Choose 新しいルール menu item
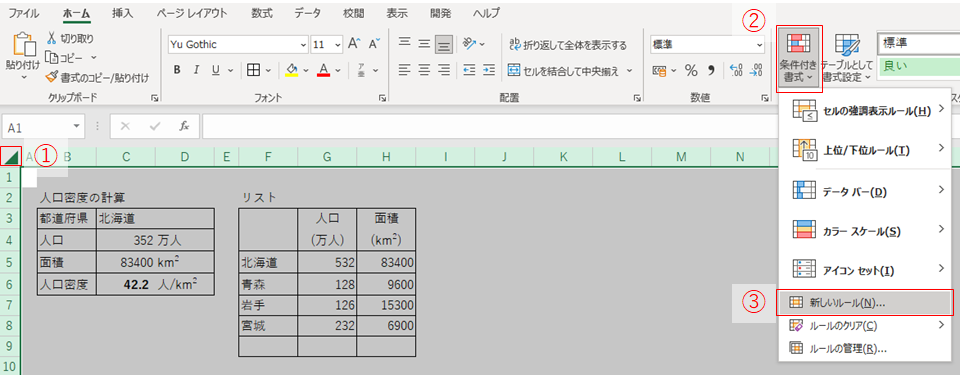 864,303
